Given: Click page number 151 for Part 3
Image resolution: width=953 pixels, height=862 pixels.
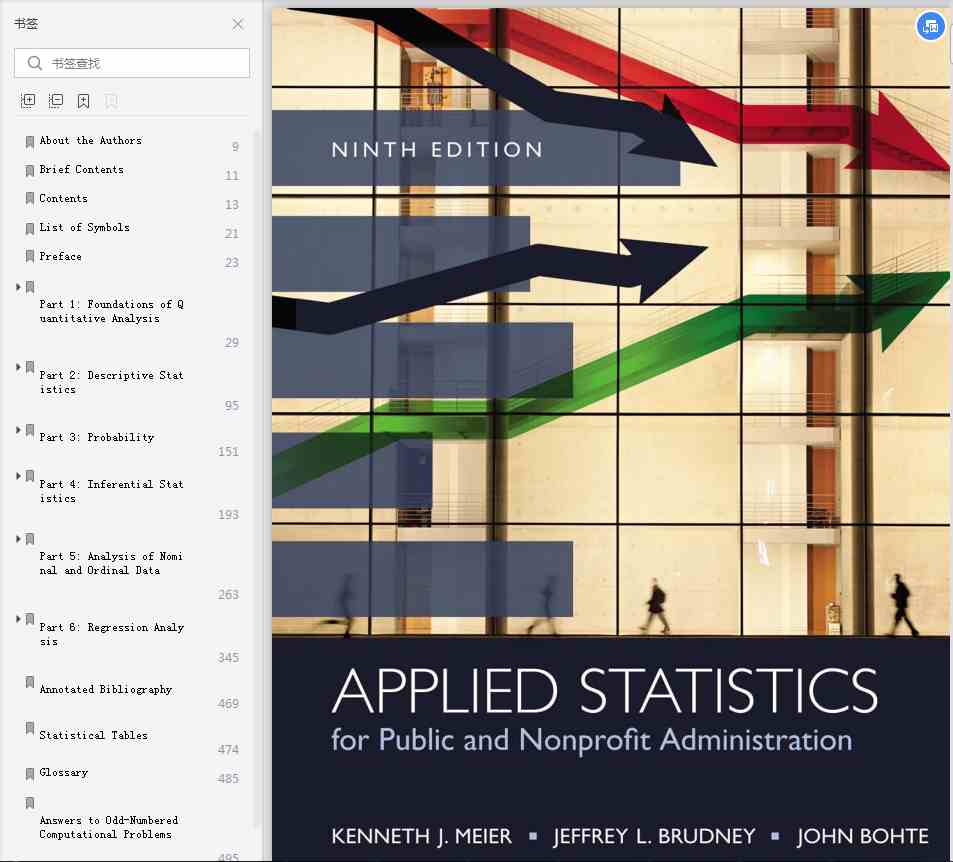Looking at the screenshot, I should click(x=229, y=452).
